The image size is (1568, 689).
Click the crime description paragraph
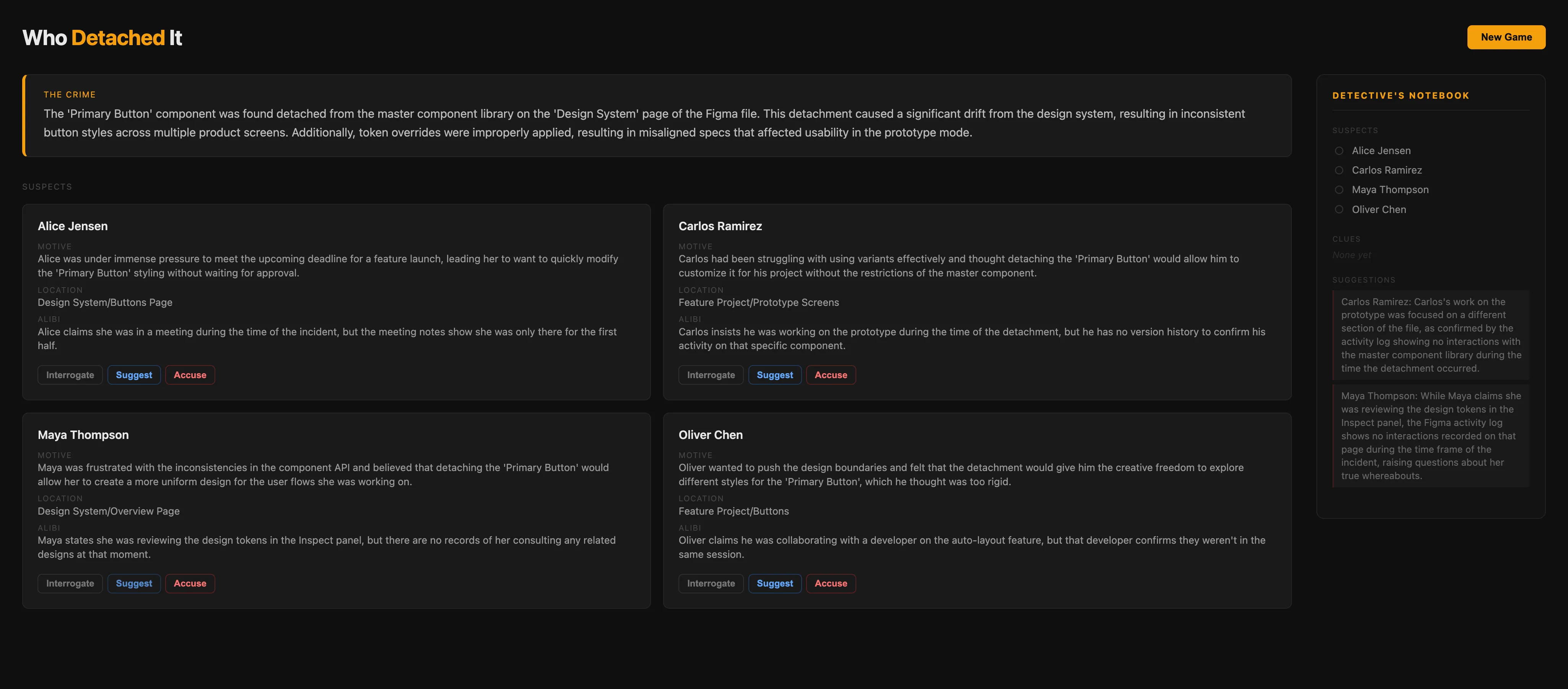point(644,123)
